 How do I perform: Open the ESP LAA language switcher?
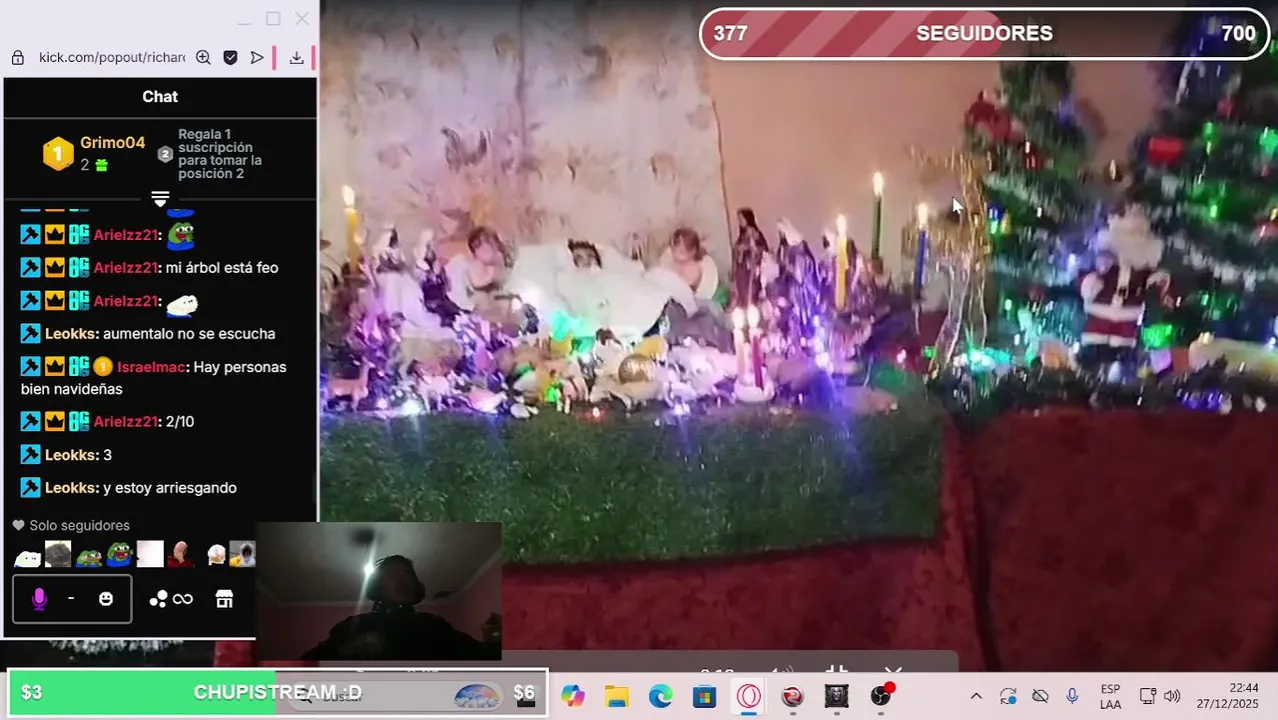[x=1110, y=696]
